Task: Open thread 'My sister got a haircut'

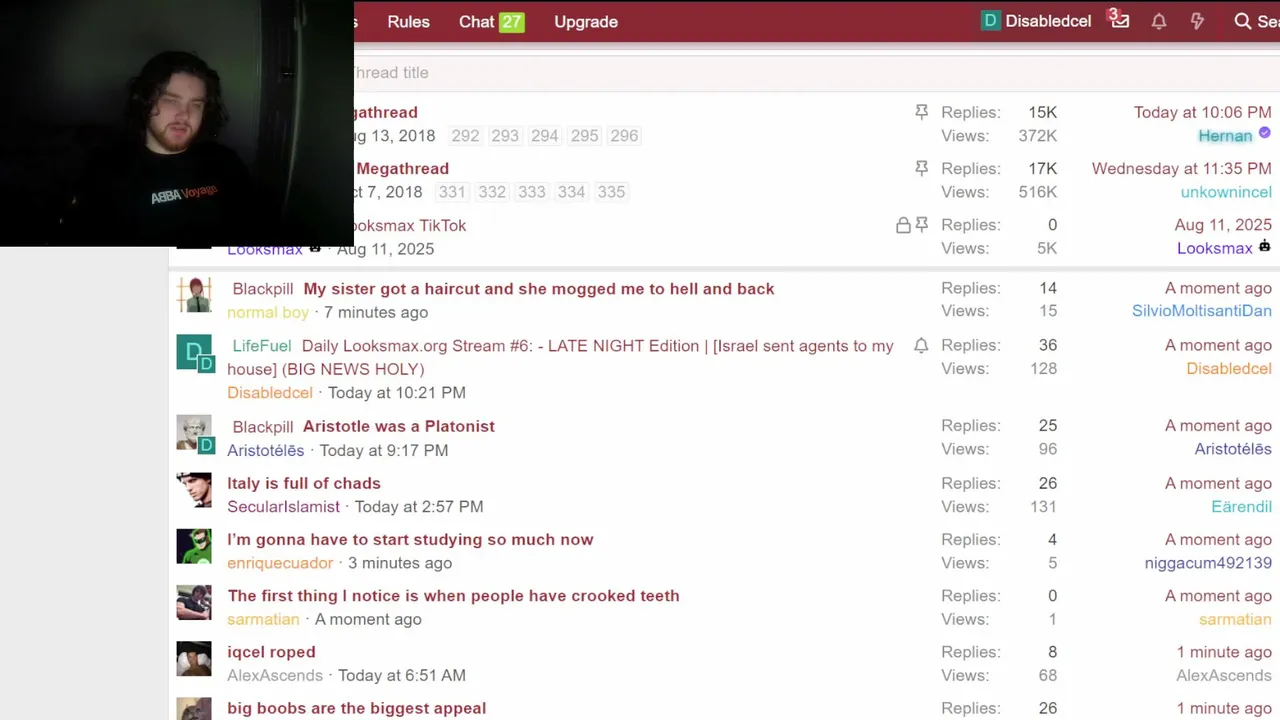Action: point(539,289)
